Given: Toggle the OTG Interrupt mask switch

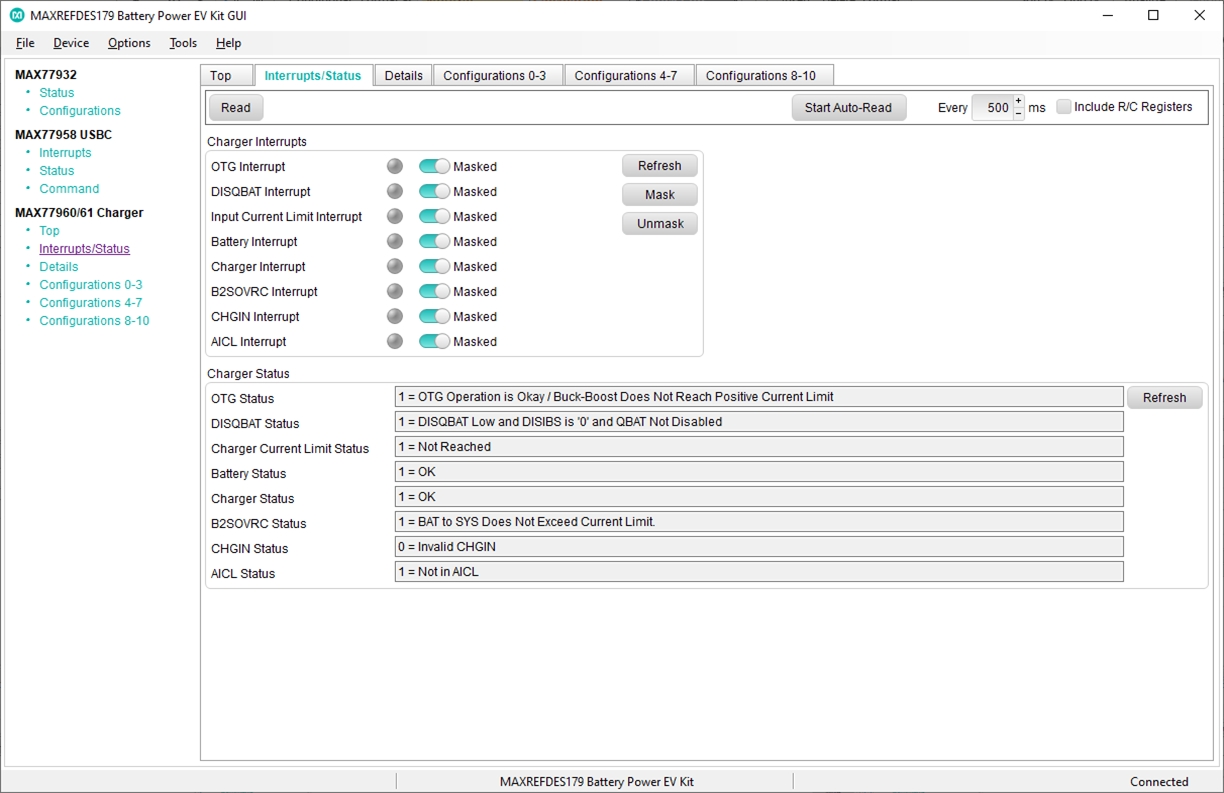Looking at the screenshot, I should point(434,166).
